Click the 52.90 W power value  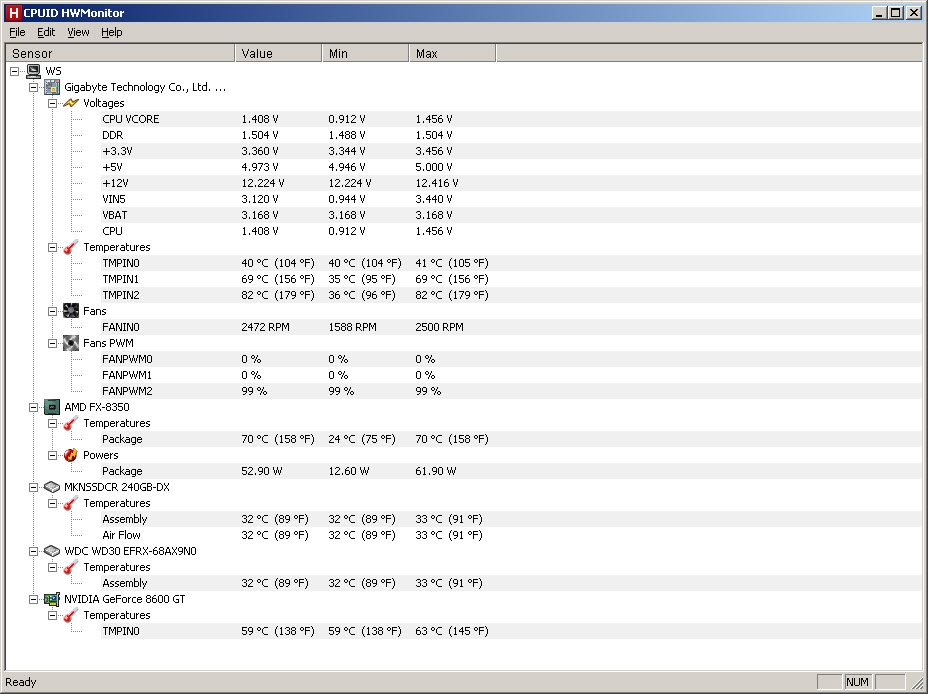(262, 471)
